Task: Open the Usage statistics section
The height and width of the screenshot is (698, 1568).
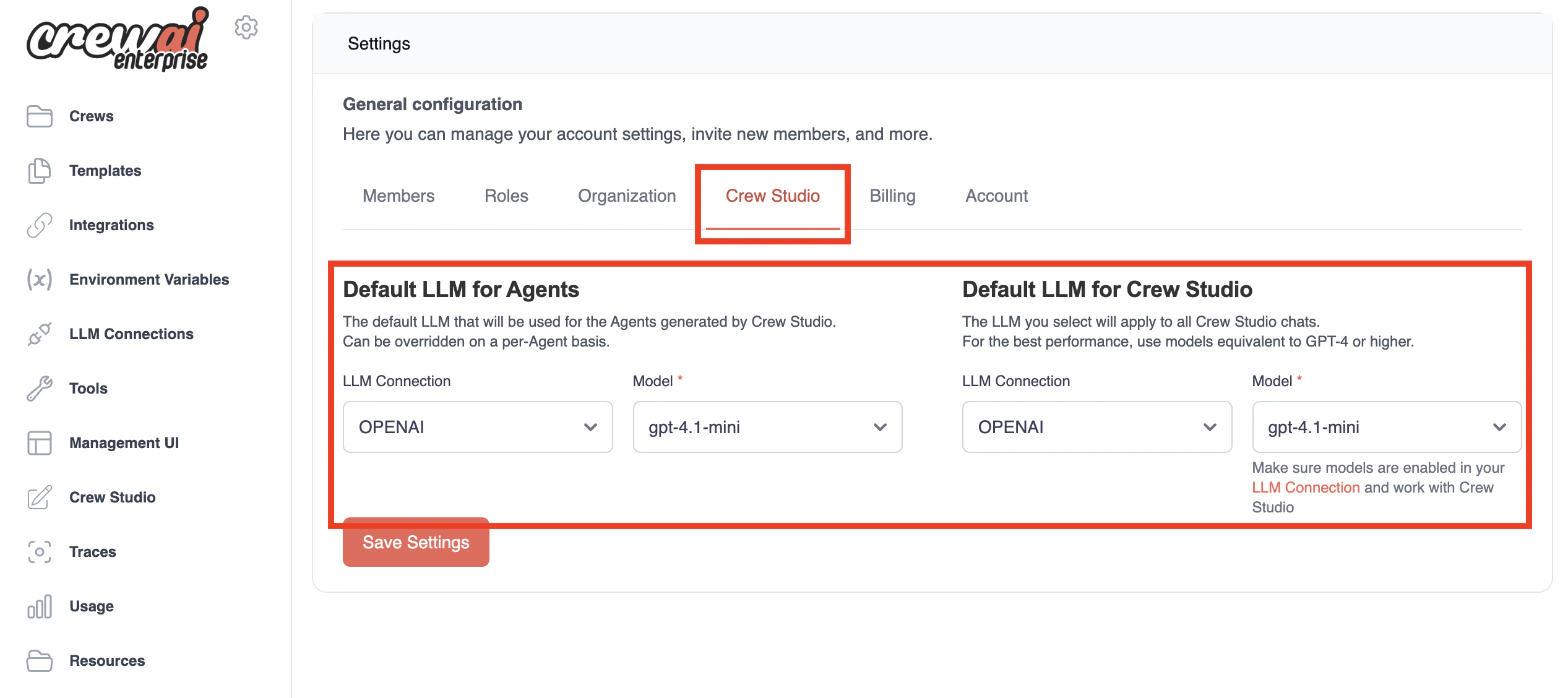Action: click(91, 606)
